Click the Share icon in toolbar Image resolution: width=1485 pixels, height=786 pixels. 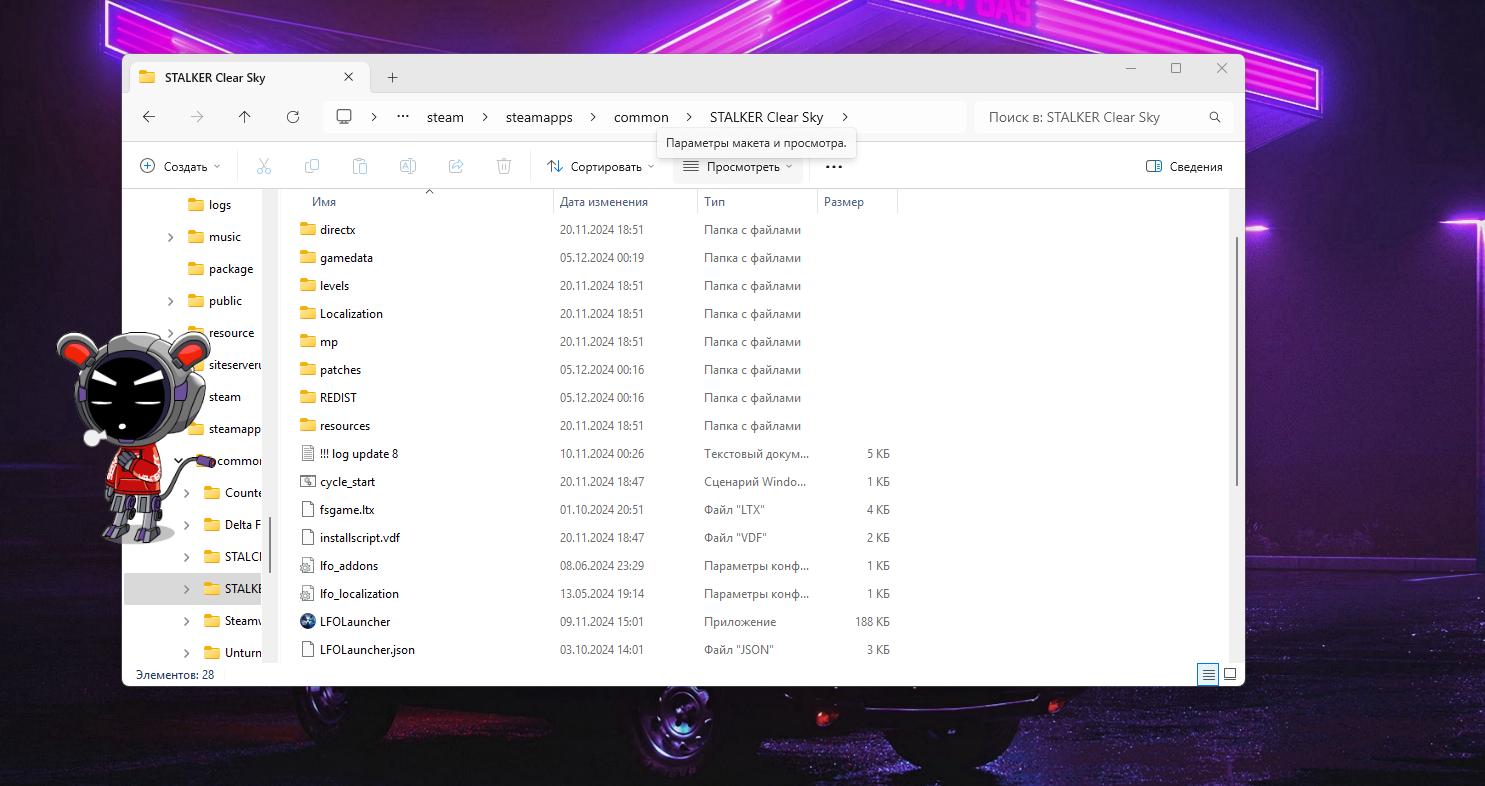[456, 166]
